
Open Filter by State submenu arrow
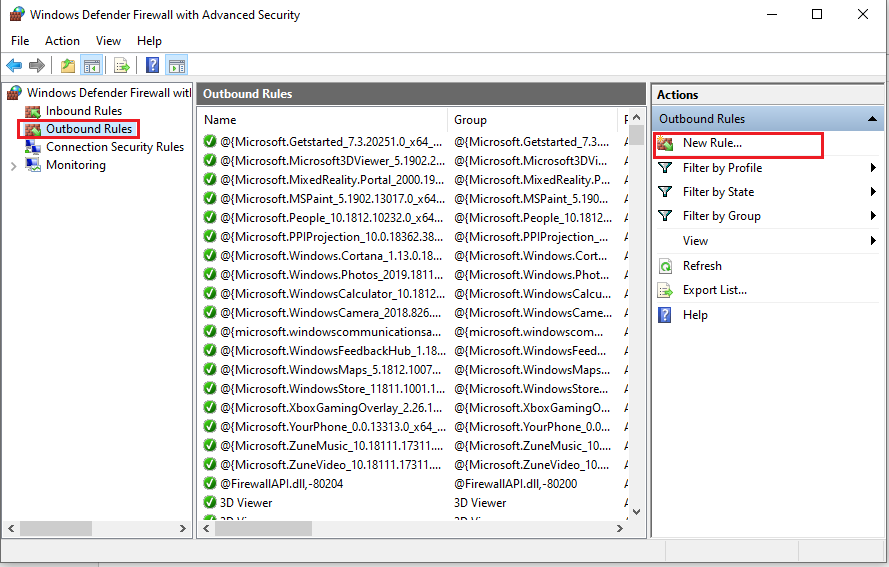(x=873, y=192)
